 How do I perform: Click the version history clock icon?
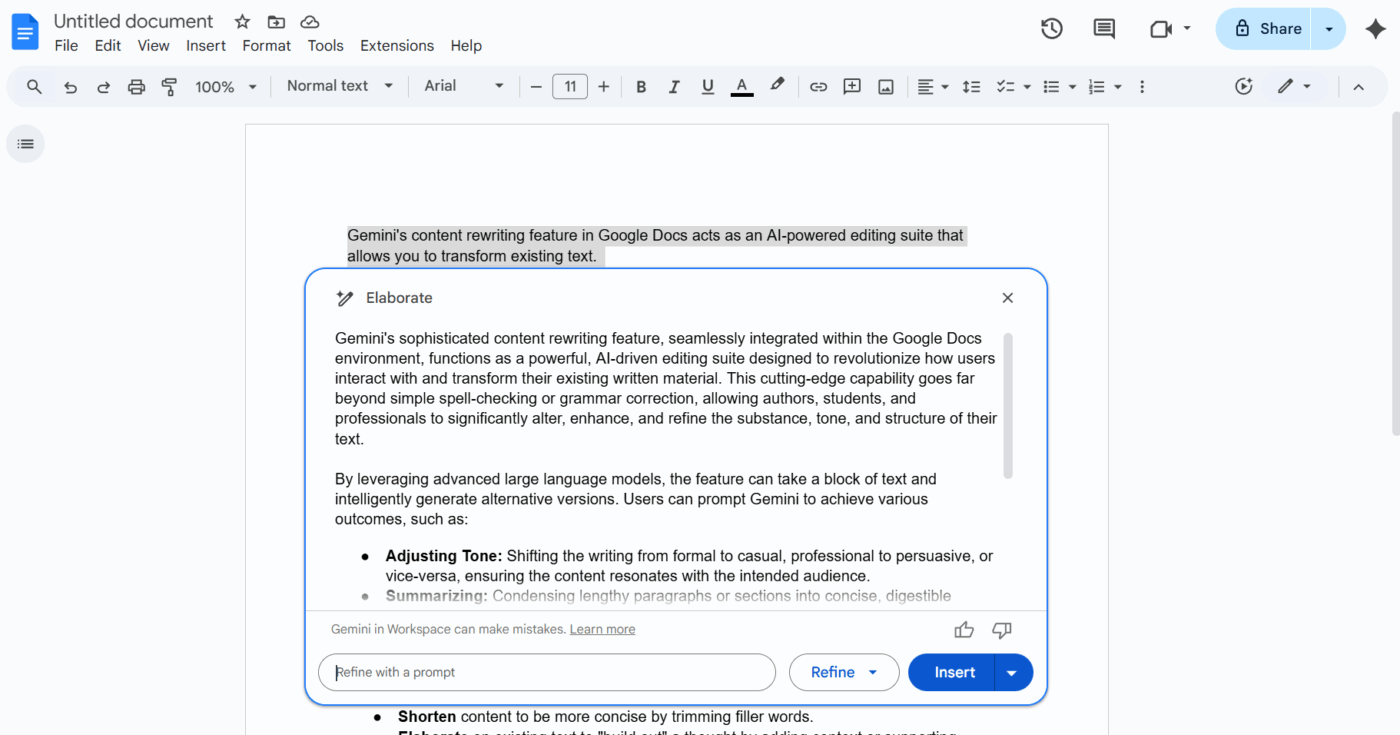[x=1051, y=29]
